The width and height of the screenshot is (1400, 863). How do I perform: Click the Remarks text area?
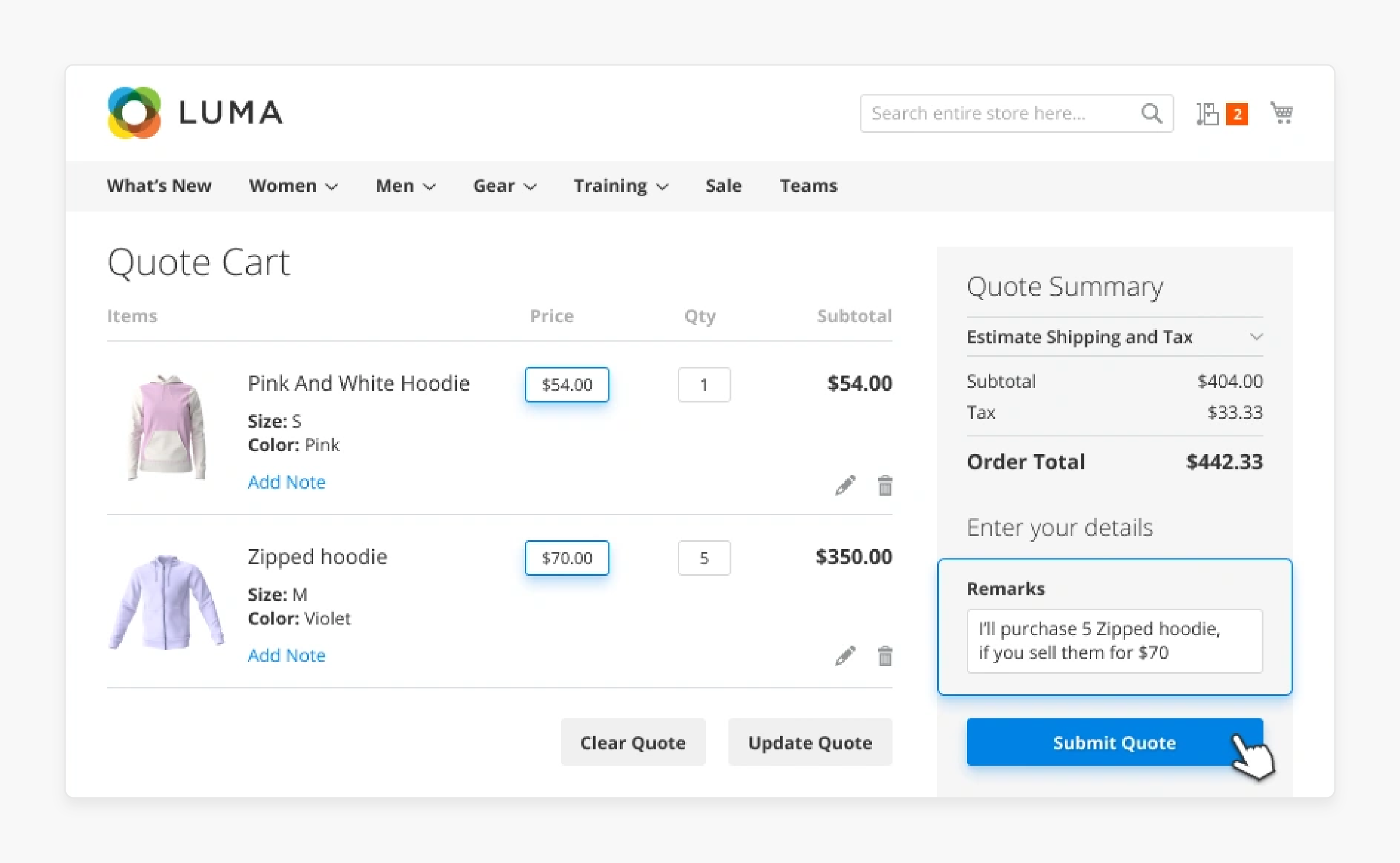(x=1115, y=641)
